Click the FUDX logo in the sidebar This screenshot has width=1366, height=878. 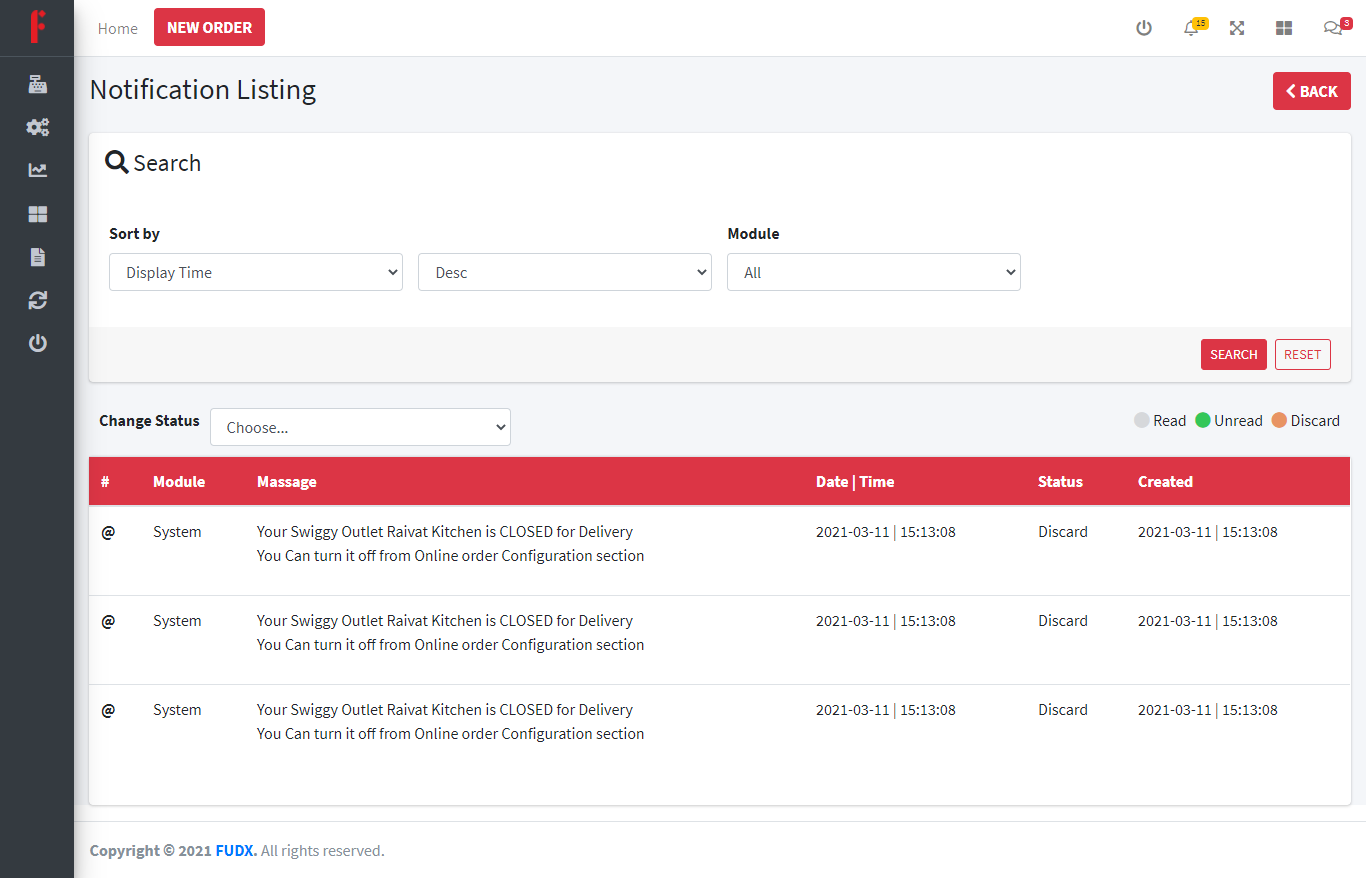click(37, 27)
